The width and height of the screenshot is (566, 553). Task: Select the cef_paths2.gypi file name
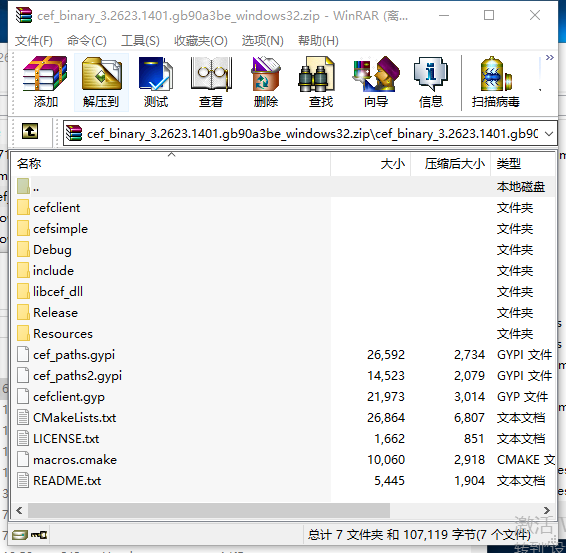coord(77,375)
